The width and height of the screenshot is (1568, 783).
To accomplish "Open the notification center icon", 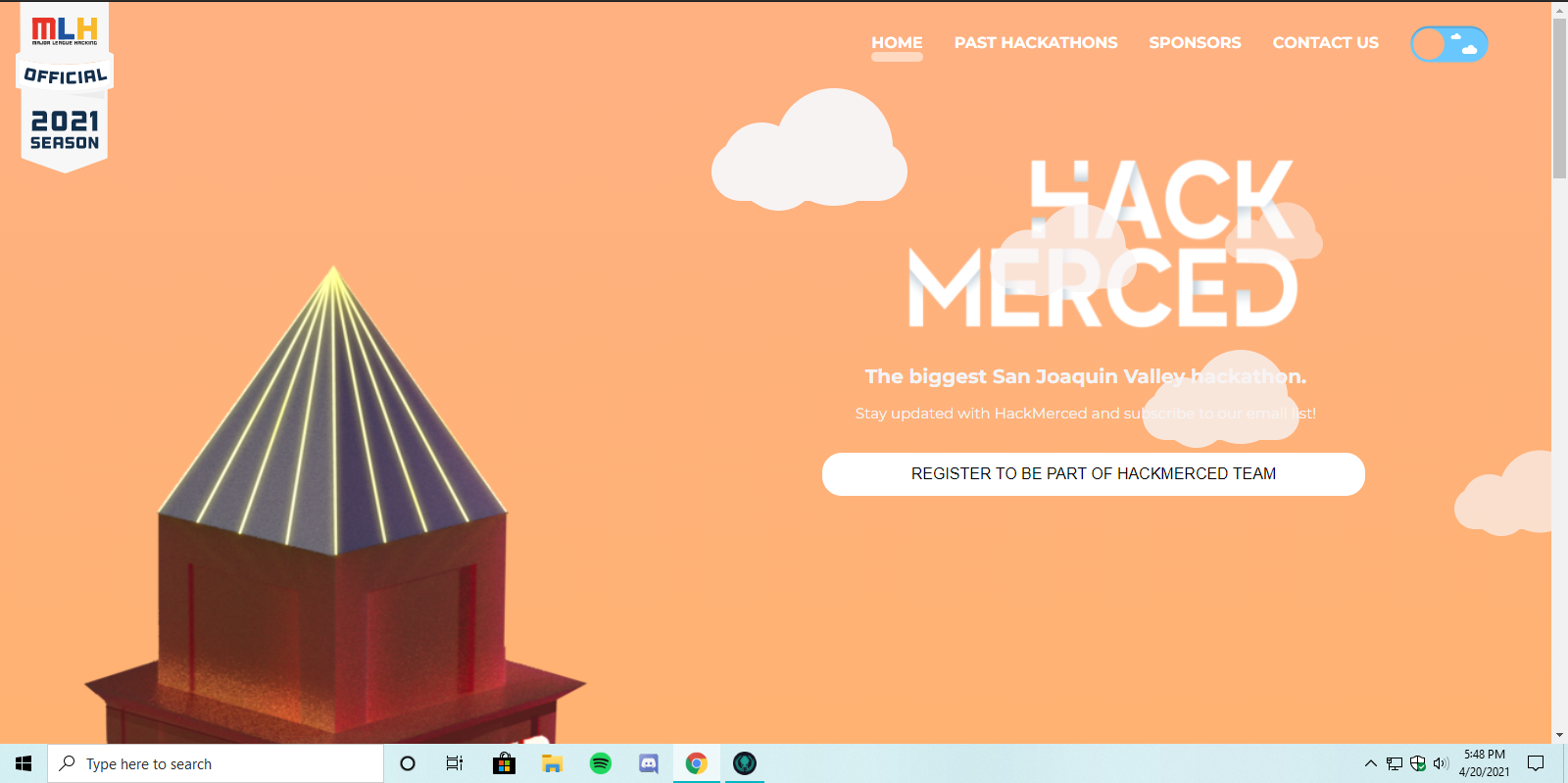I will 1536,763.
